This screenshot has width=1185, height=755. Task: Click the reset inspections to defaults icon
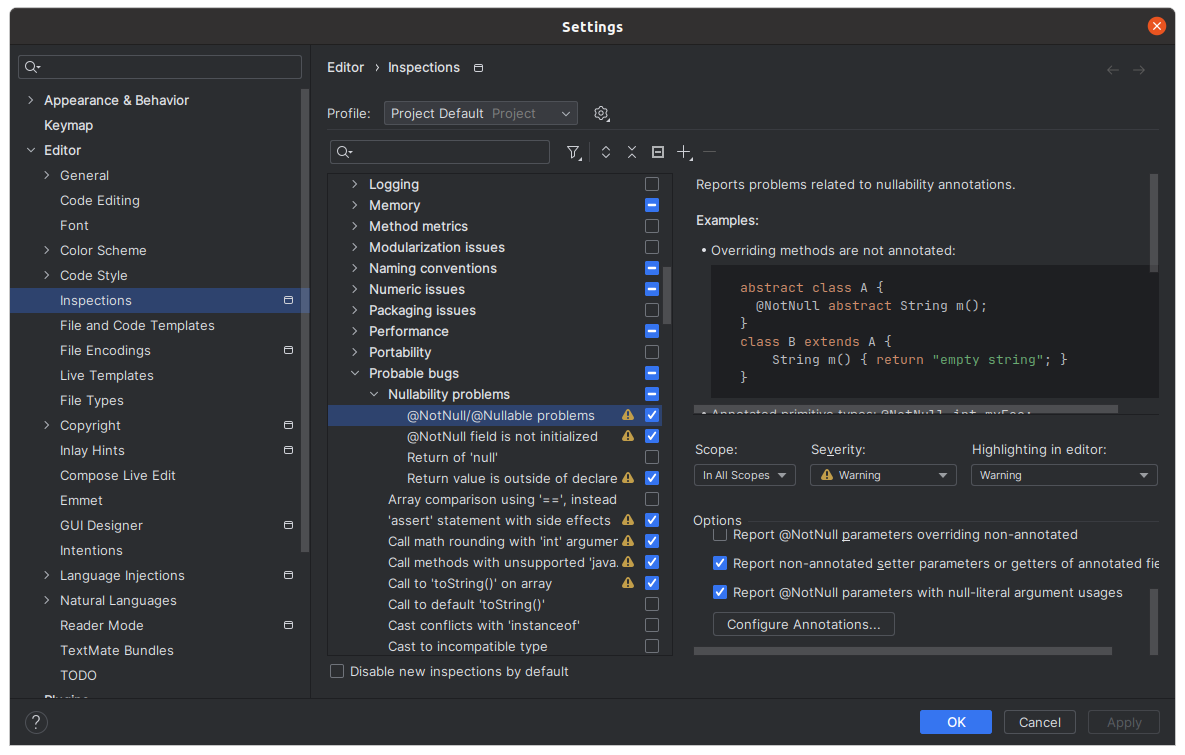point(657,151)
